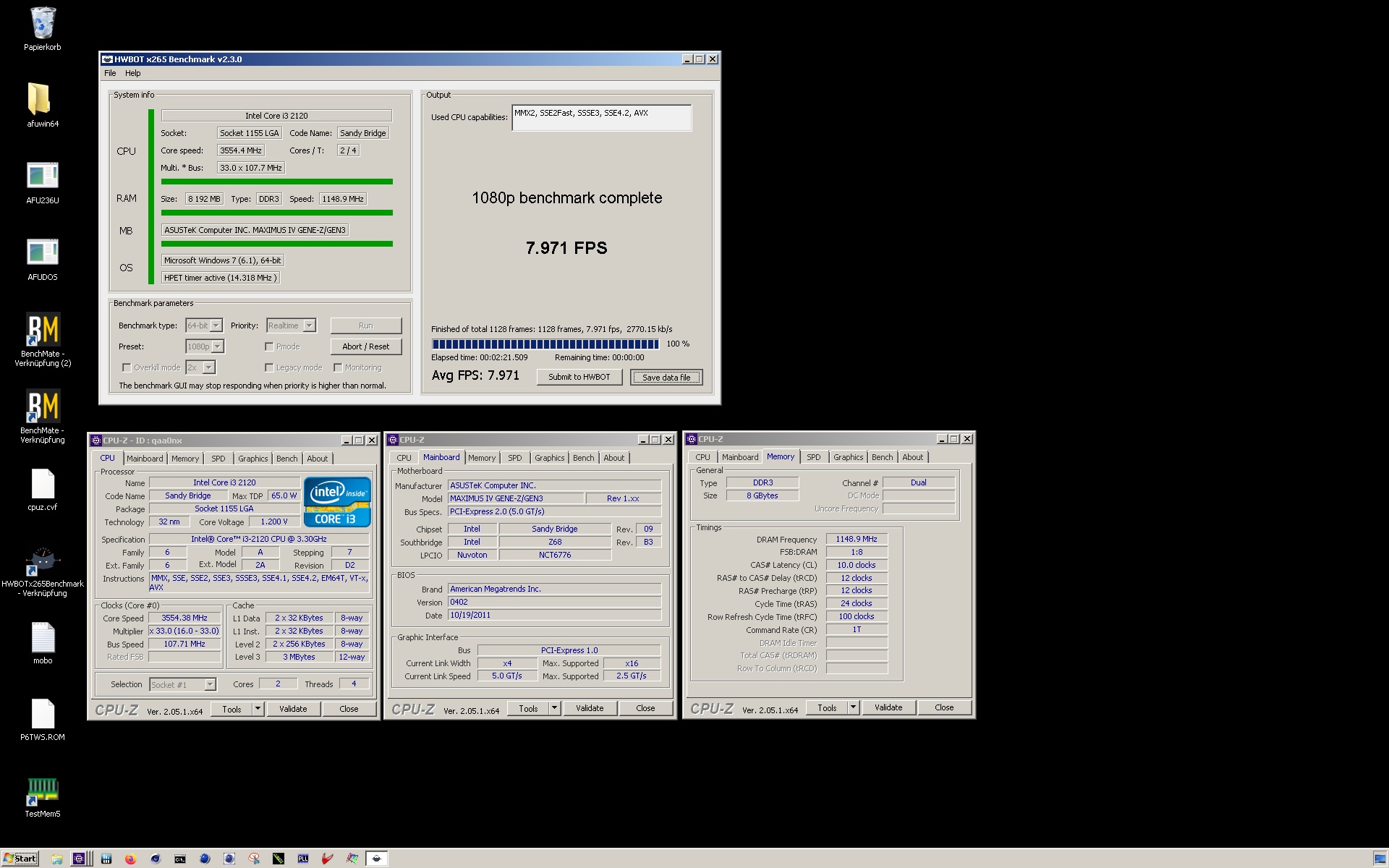Toggle the Pmode checkbox
This screenshot has width=1389, height=868.
tap(269, 346)
